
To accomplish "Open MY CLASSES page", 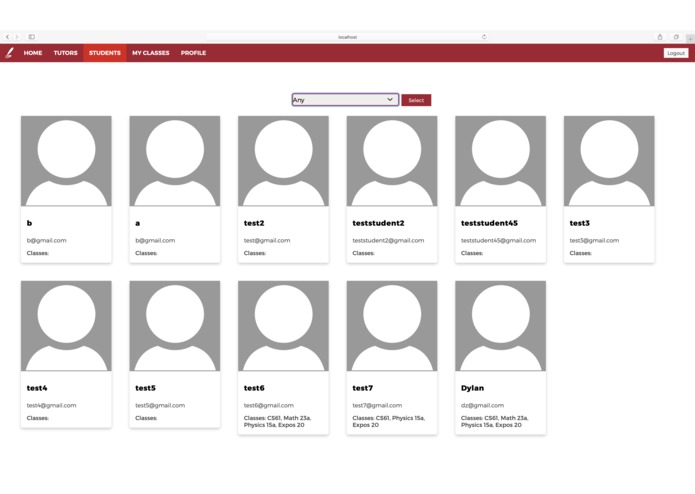I will click(x=151, y=53).
